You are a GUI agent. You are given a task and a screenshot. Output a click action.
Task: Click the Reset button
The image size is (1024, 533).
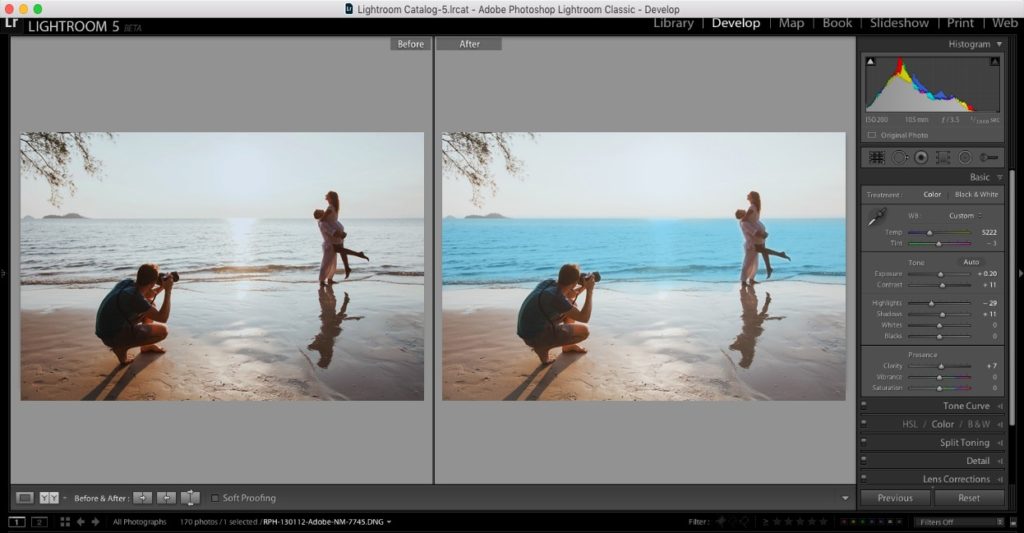point(969,498)
